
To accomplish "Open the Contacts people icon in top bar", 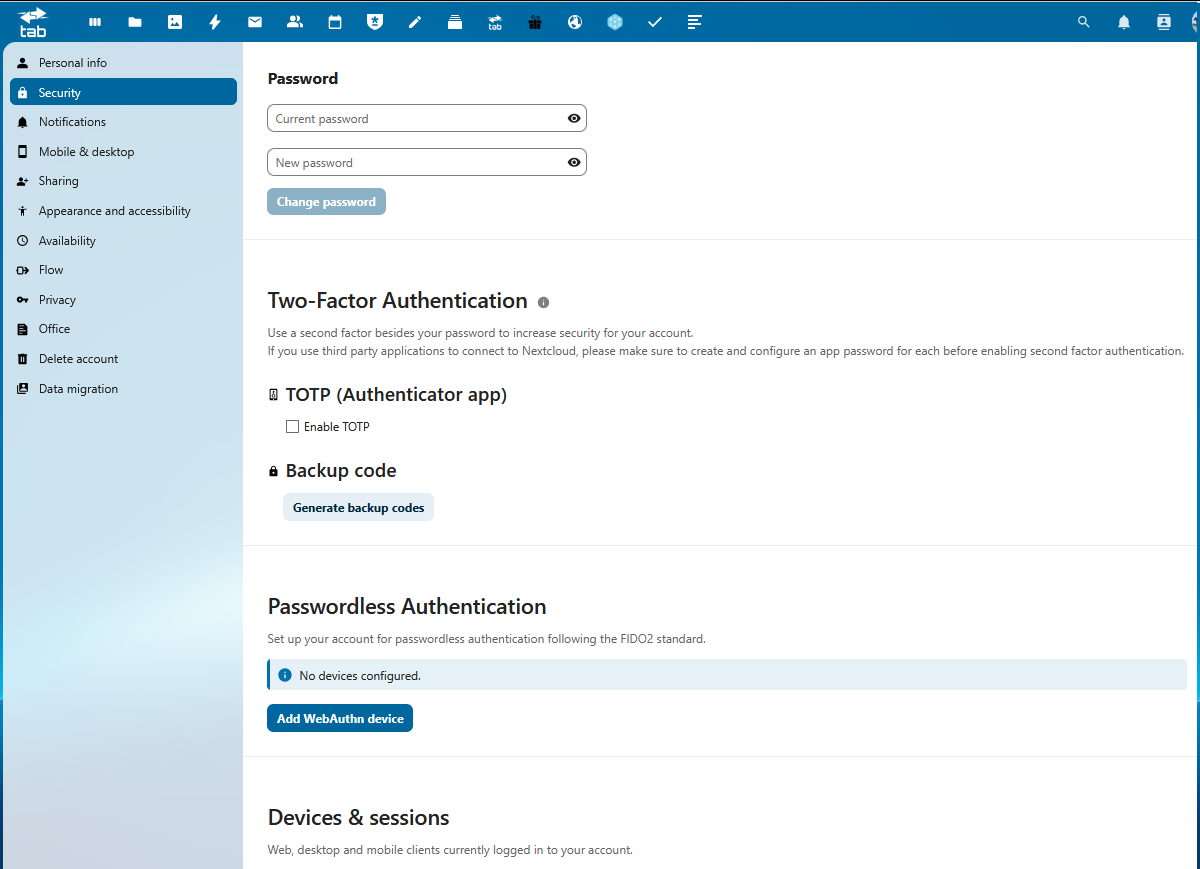I will pos(295,22).
